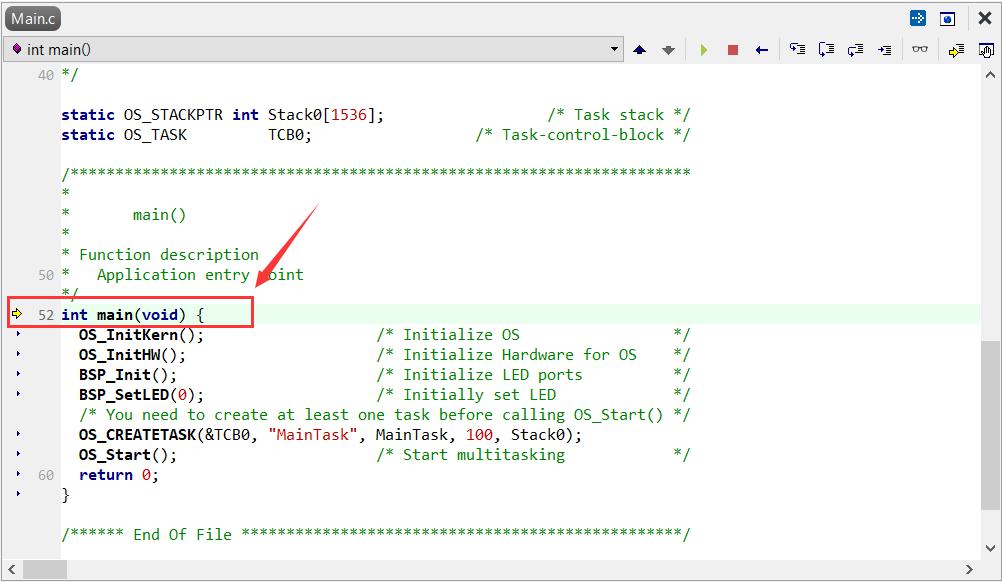Screen dimensions: 1002x582
Task: Run to the cursor line
Action: (884, 49)
